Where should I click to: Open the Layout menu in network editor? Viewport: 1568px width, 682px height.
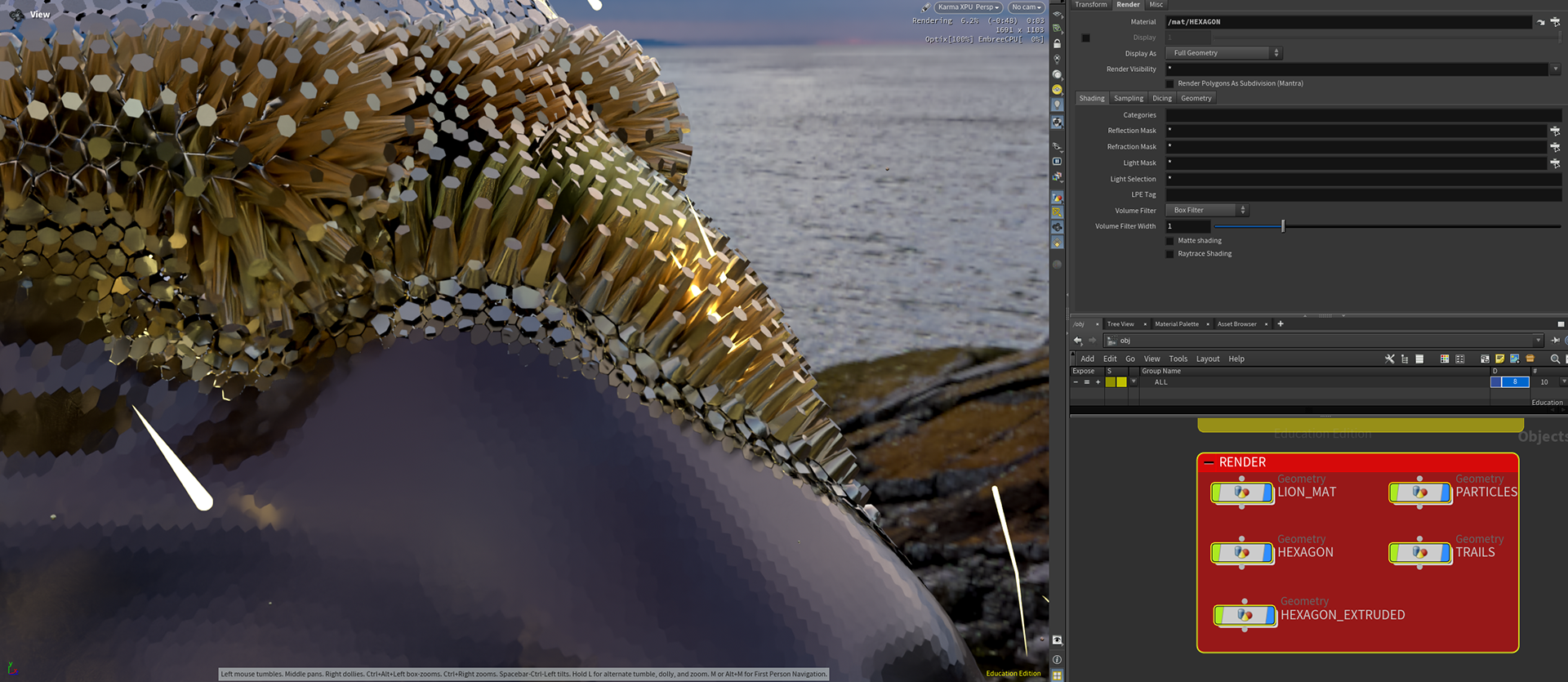click(x=1207, y=359)
